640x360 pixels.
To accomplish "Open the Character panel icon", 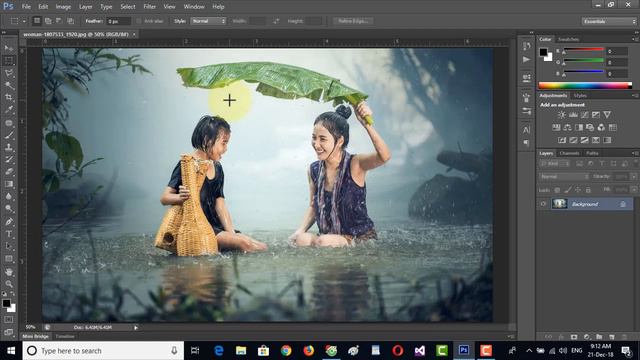I will click(x=527, y=130).
